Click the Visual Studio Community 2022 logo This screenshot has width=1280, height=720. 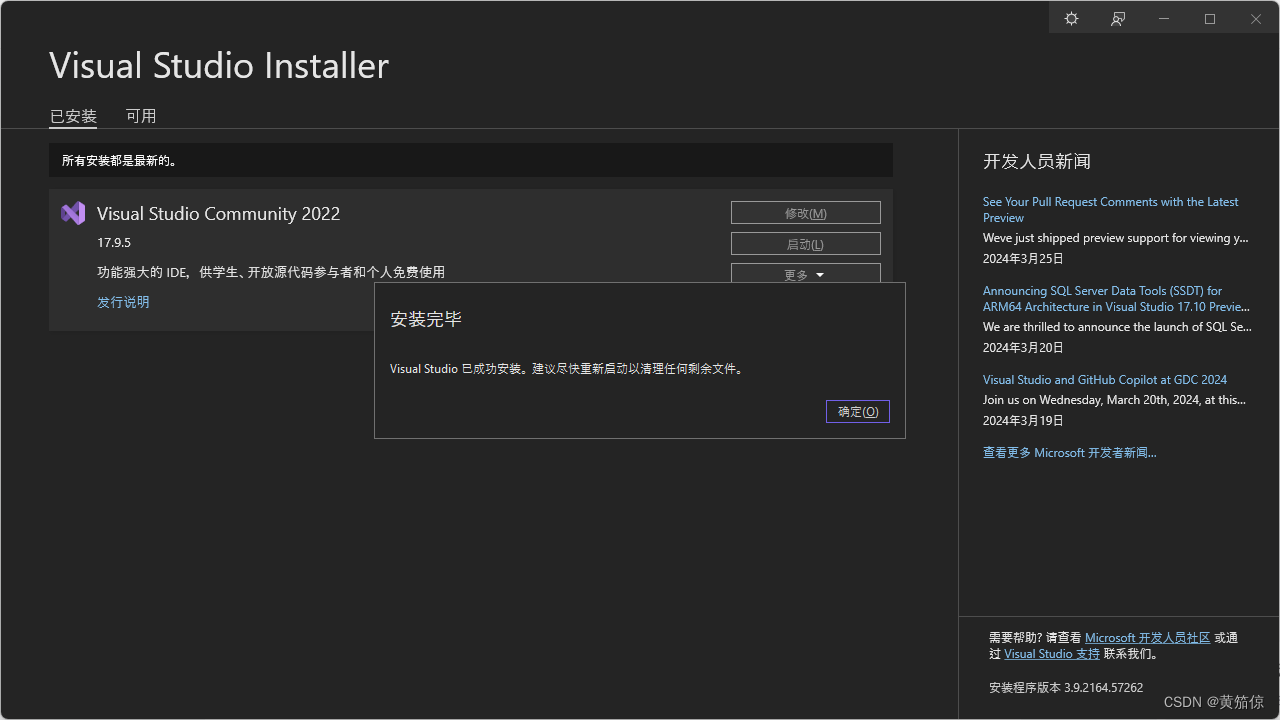pos(73,213)
